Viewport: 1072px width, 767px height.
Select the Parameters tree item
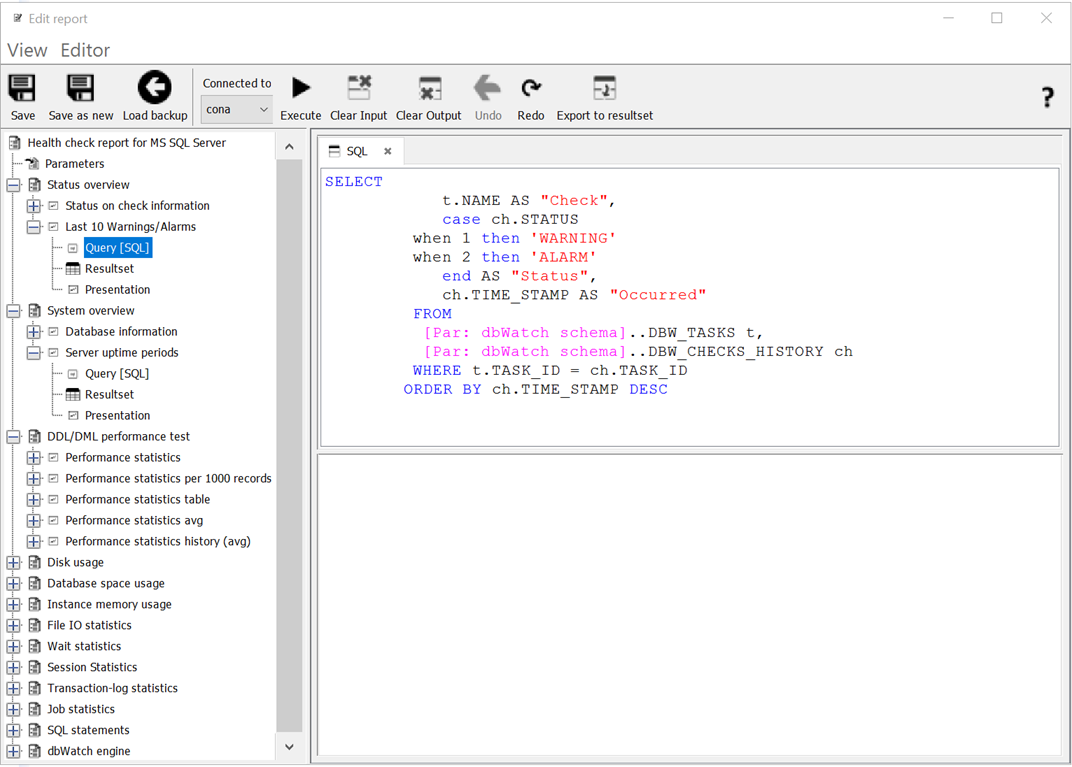(x=74, y=164)
